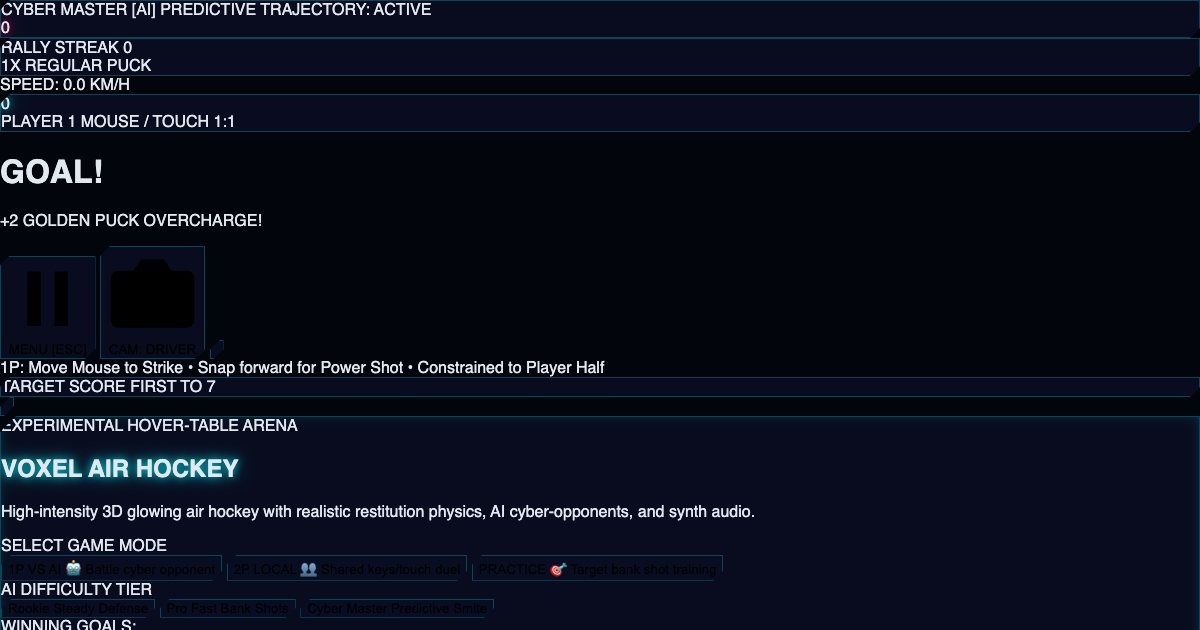Click the RALLY STREAK 0 label

(66, 47)
